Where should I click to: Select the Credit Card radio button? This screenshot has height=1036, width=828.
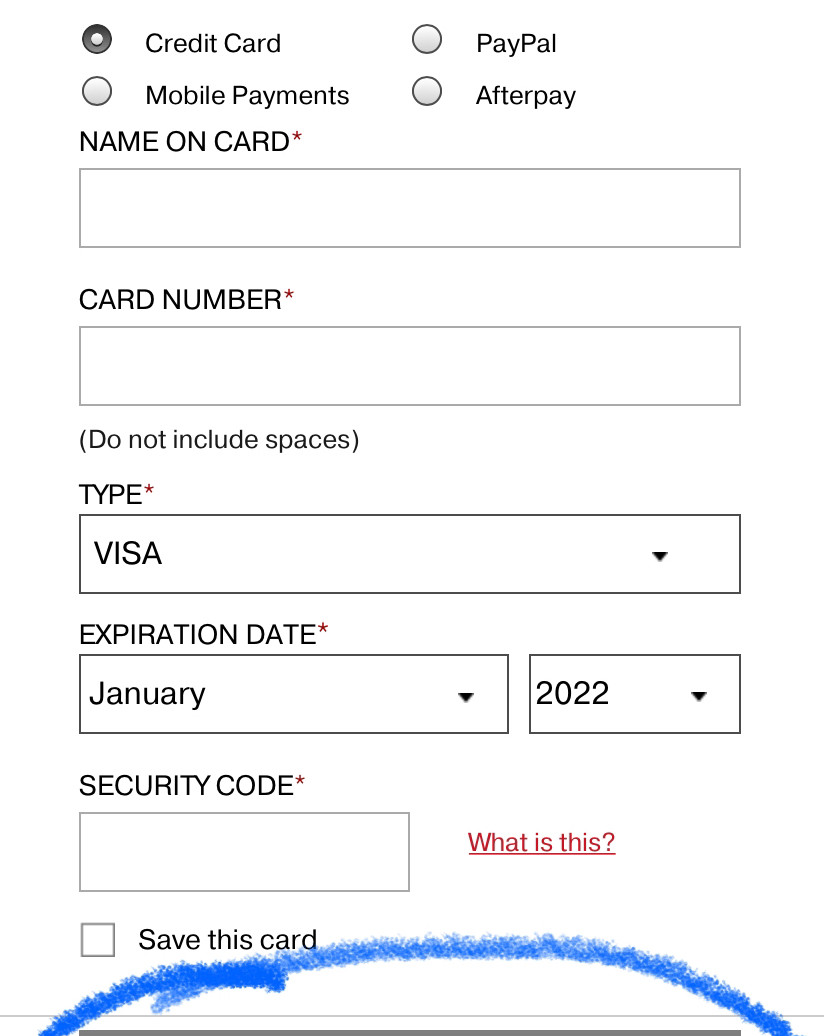tap(96, 40)
